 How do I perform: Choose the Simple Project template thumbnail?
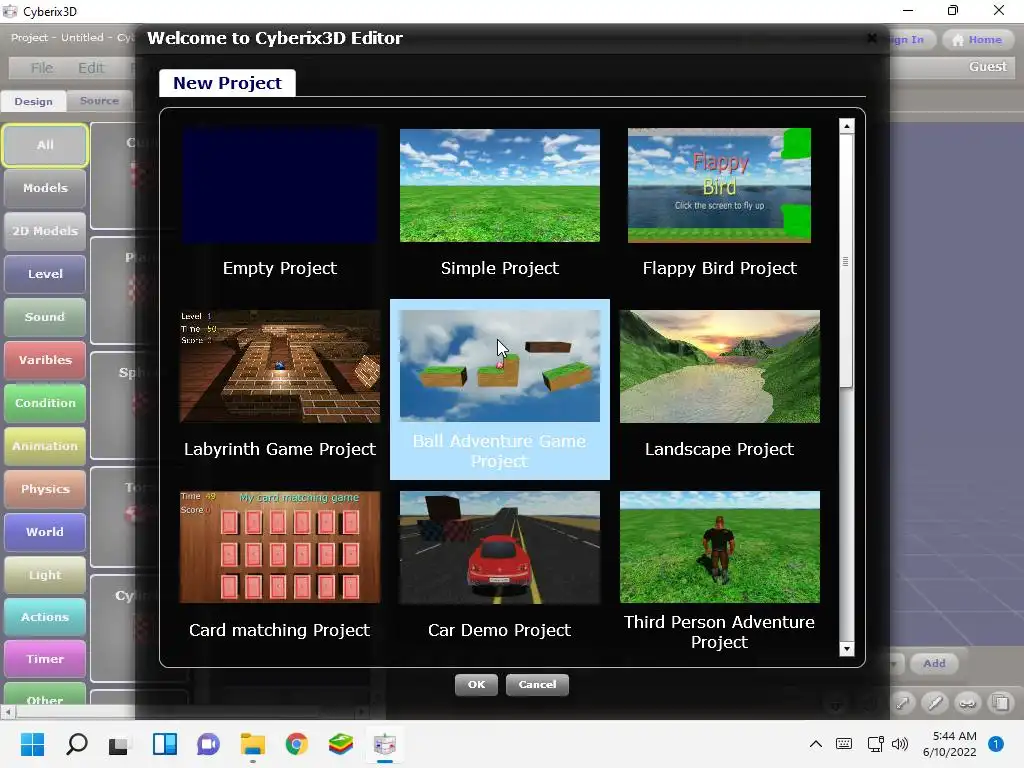500,185
